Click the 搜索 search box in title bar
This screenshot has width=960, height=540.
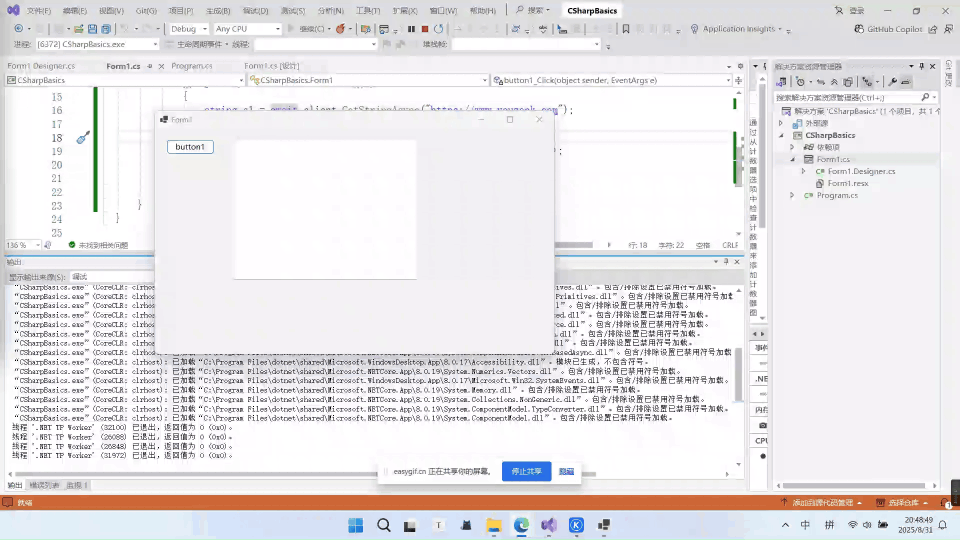pos(533,10)
